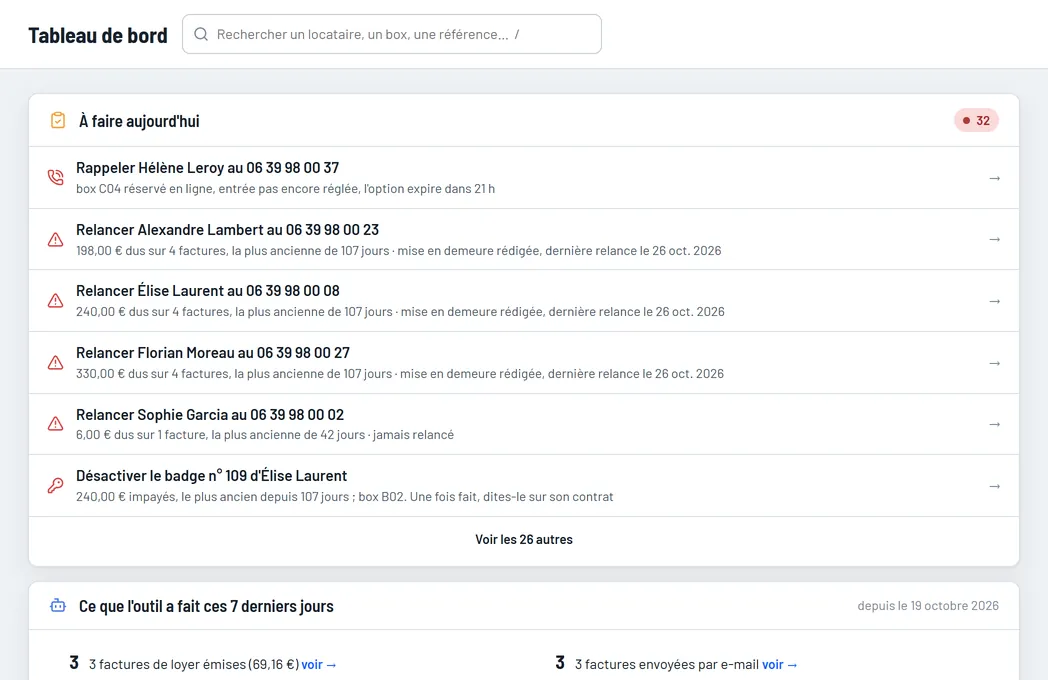Screen dimensions: 1048x680
Task: Focus the tenant search field
Action: coord(392,34)
